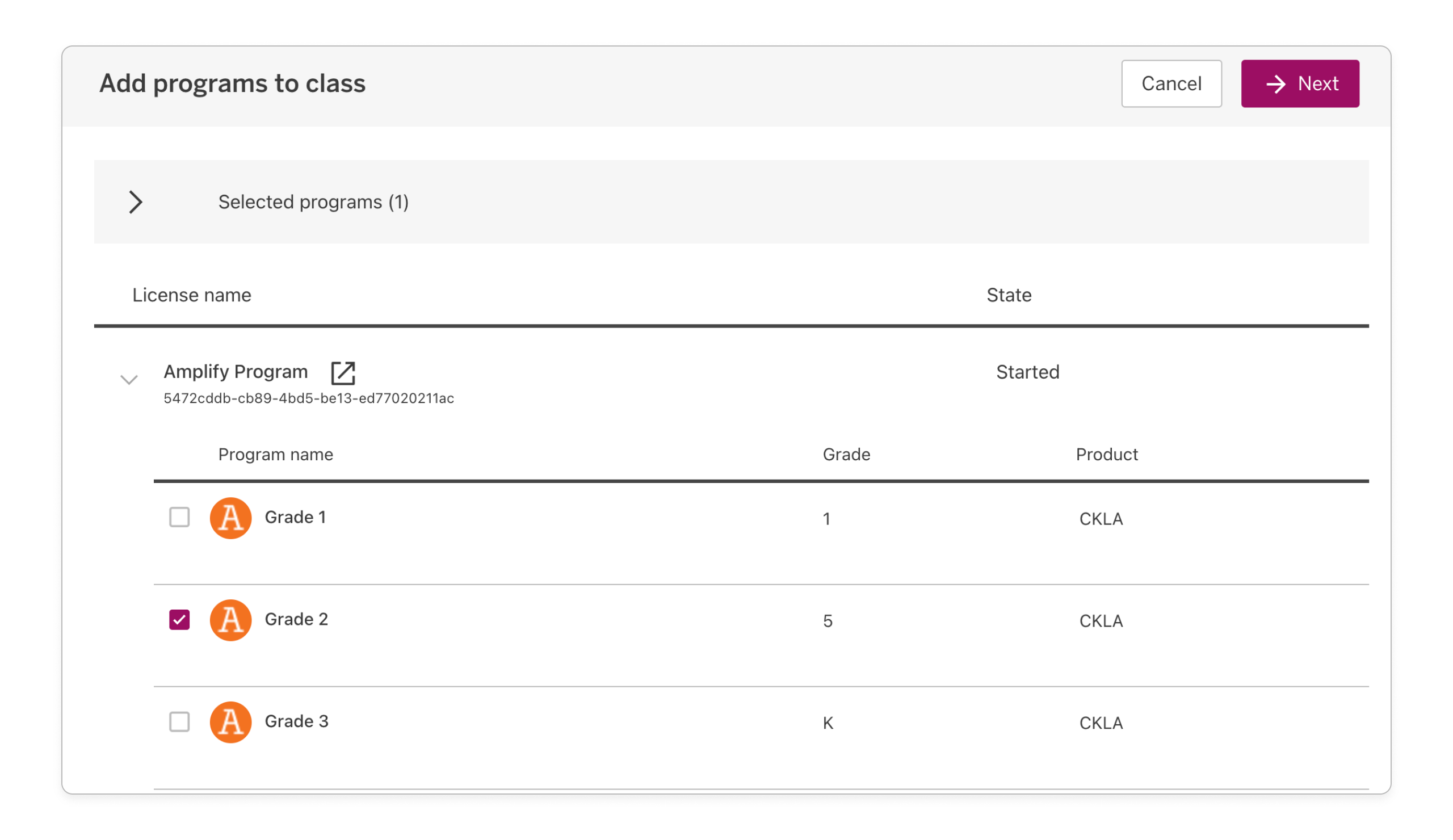The height and width of the screenshot is (840, 1453).
Task: Click the State column header
Action: click(x=1009, y=295)
